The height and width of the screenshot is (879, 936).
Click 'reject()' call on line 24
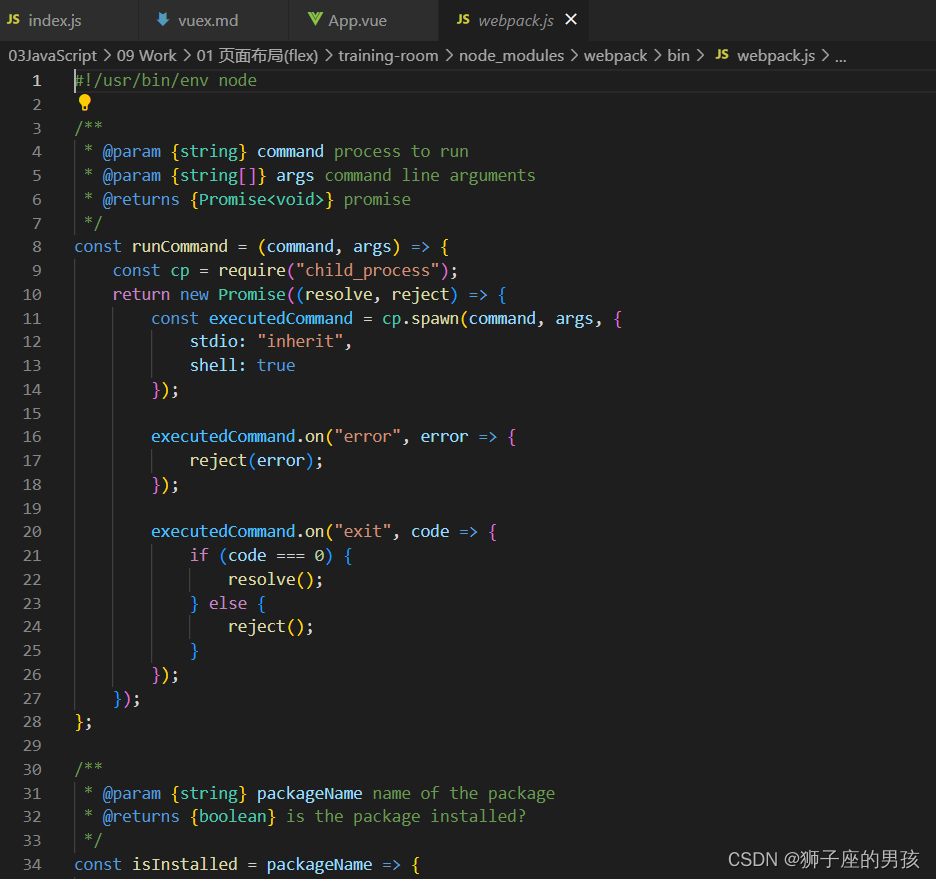coord(266,627)
